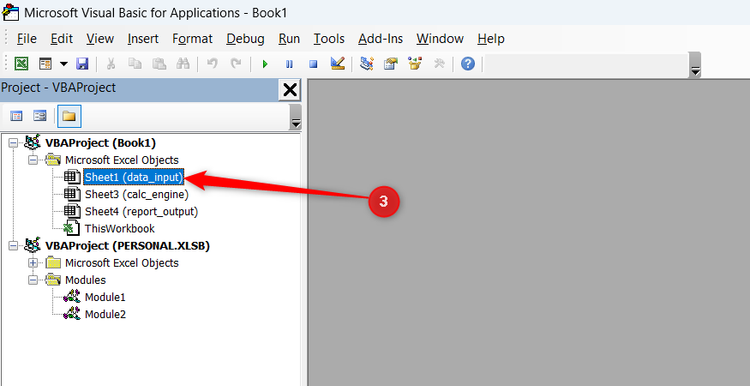Screen dimensions: 750x386
Task: Open the Run menu
Action: coord(289,39)
